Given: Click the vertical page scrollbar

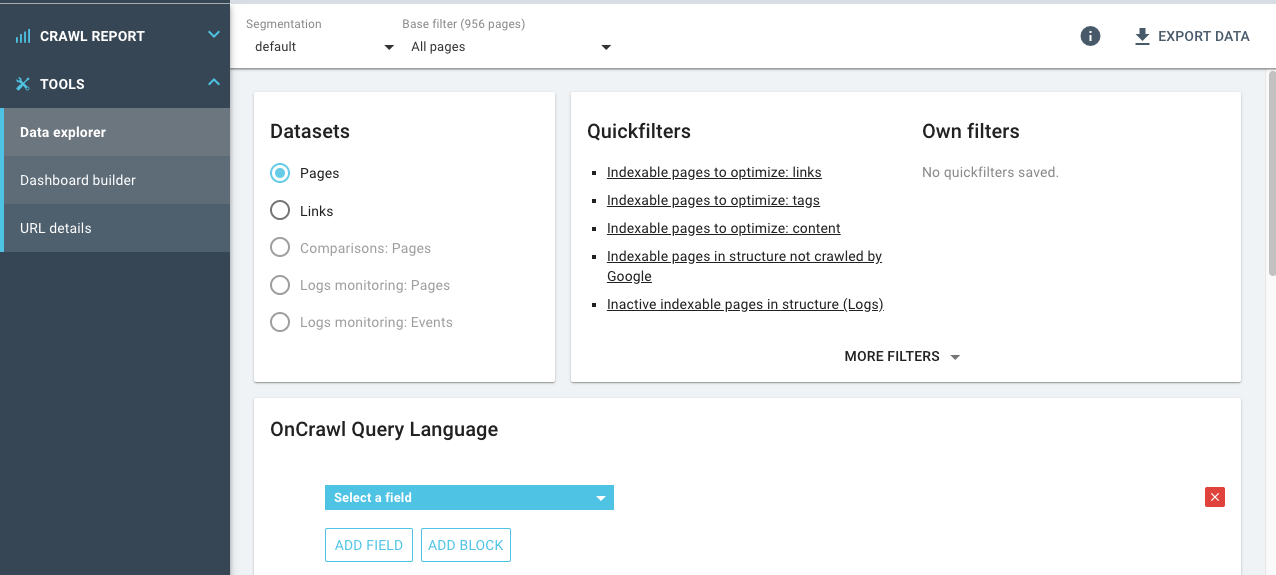Looking at the screenshot, I should [1271, 172].
